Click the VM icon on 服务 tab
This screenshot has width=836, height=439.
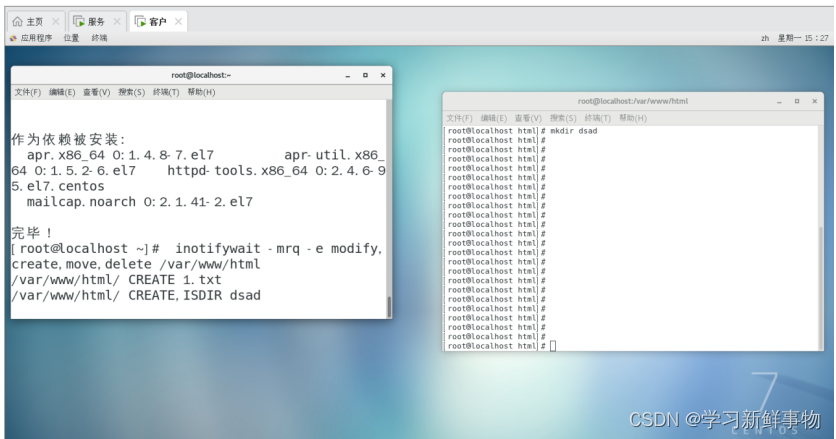79,21
